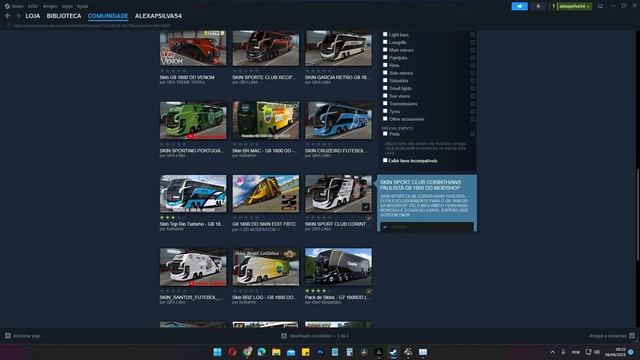Click Adicionar jogo at bottom left
The image size is (640, 360).
[x=23, y=336]
